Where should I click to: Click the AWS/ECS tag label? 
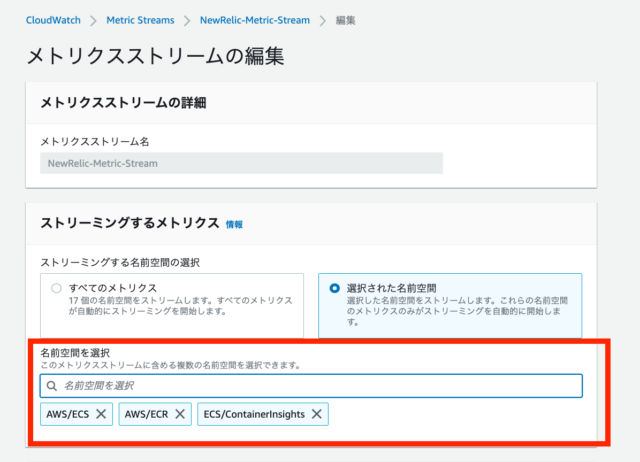pyautogui.click(x=68, y=414)
